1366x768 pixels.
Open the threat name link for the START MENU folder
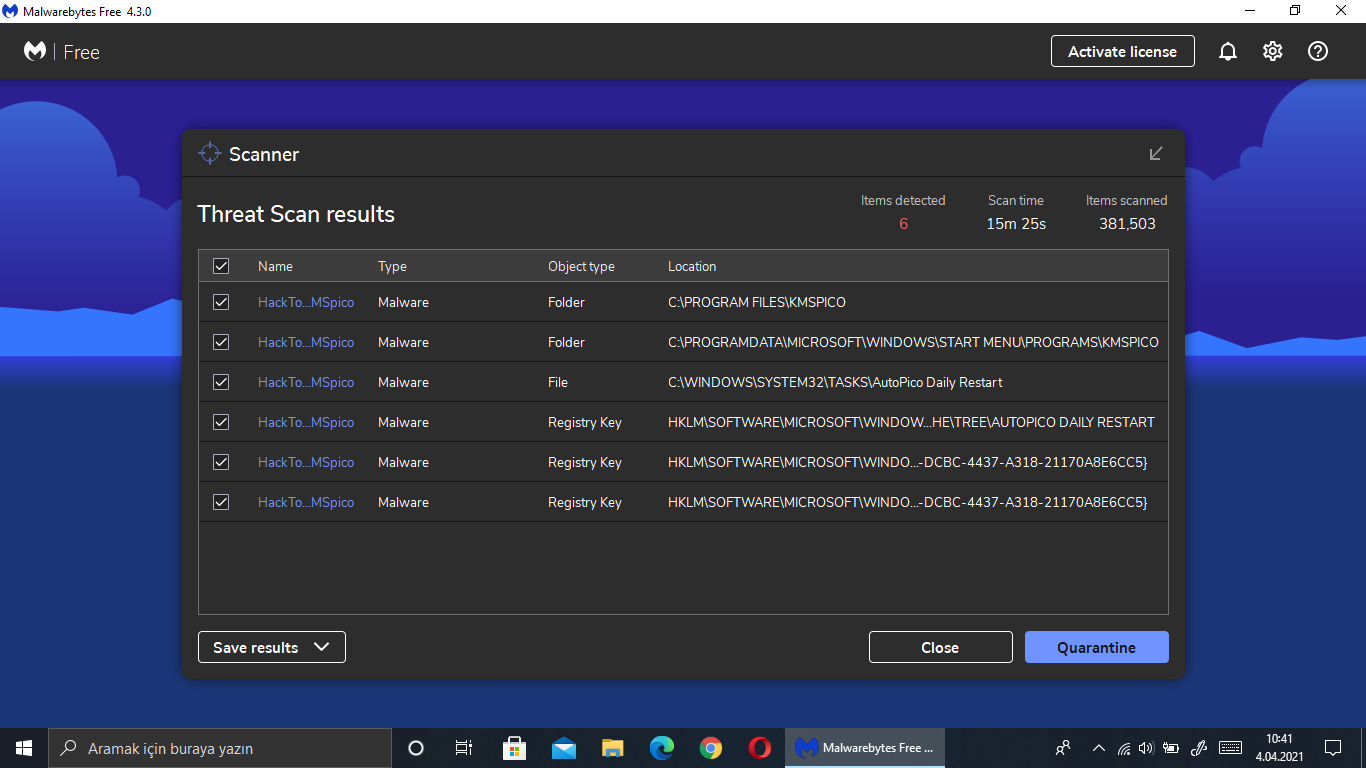tap(306, 342)
